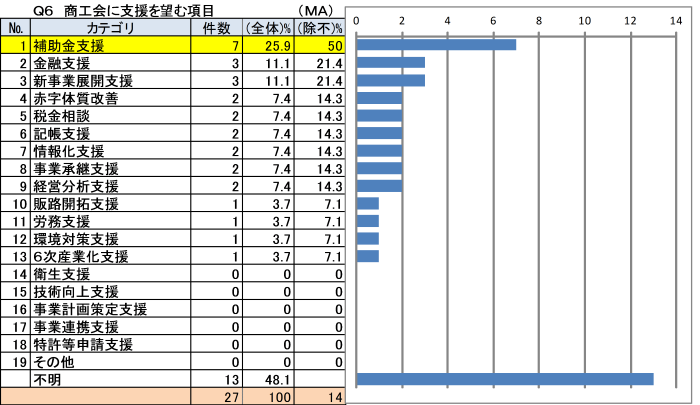The height and width of the screenshot is (405, 700).
Task: Select the 'その他' category cell
Action: [x=111, y=362]
